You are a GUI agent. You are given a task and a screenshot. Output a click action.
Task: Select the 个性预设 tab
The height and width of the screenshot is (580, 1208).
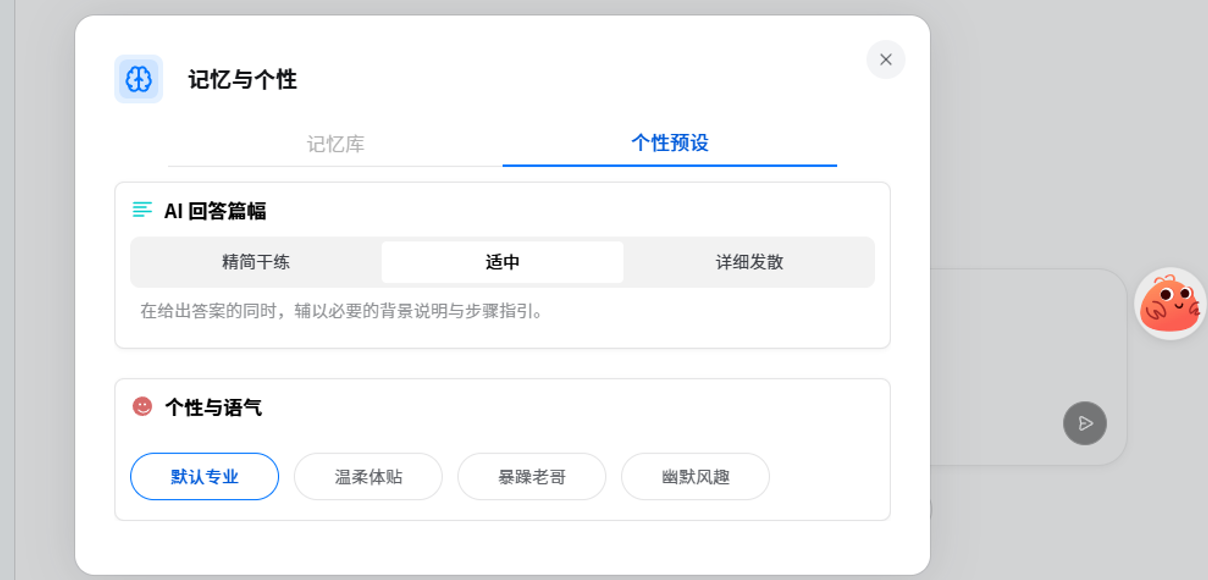coord(669,143)
